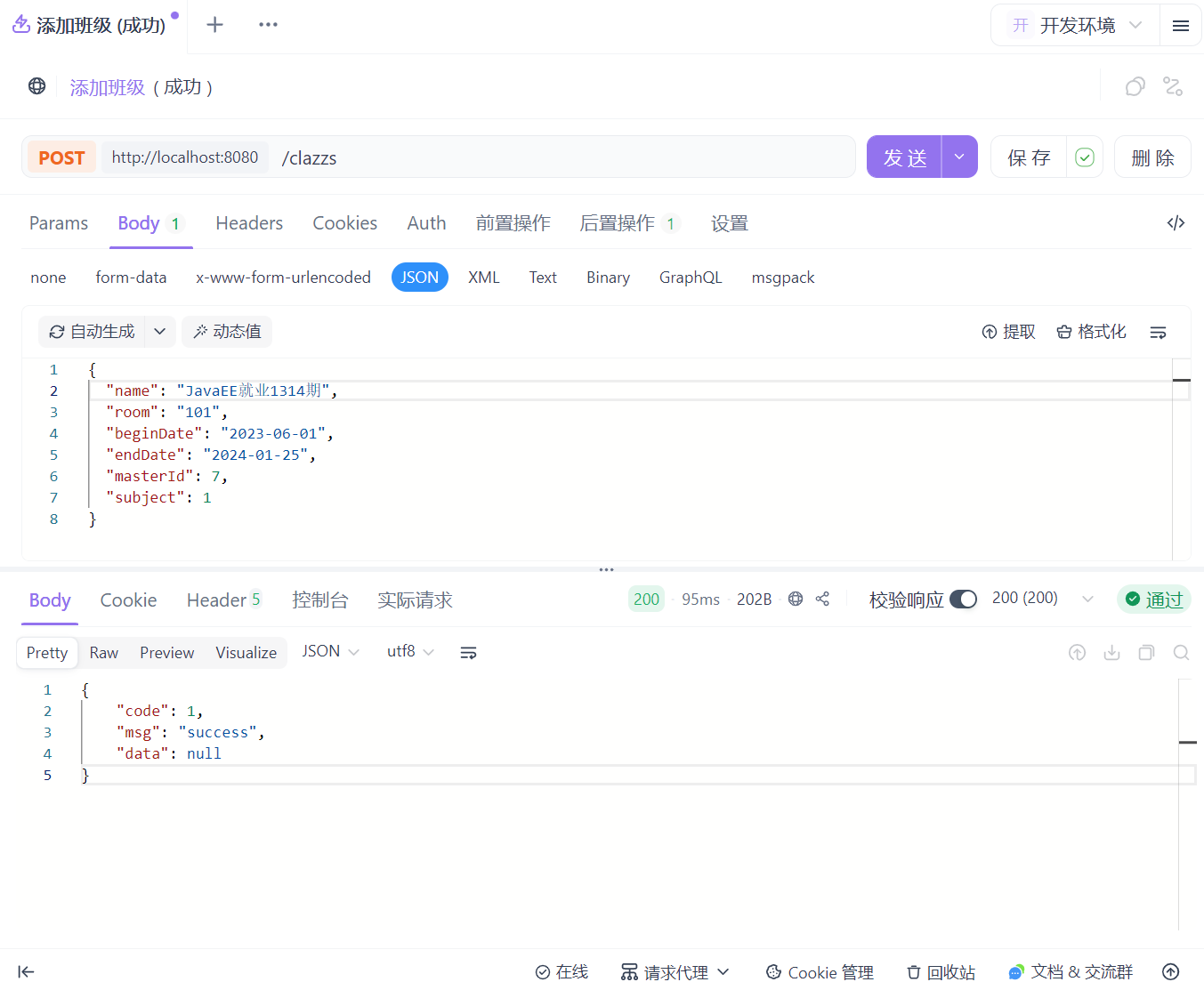Open the response JSON format dropdown
1204x990 pixels.
point(330,652)
